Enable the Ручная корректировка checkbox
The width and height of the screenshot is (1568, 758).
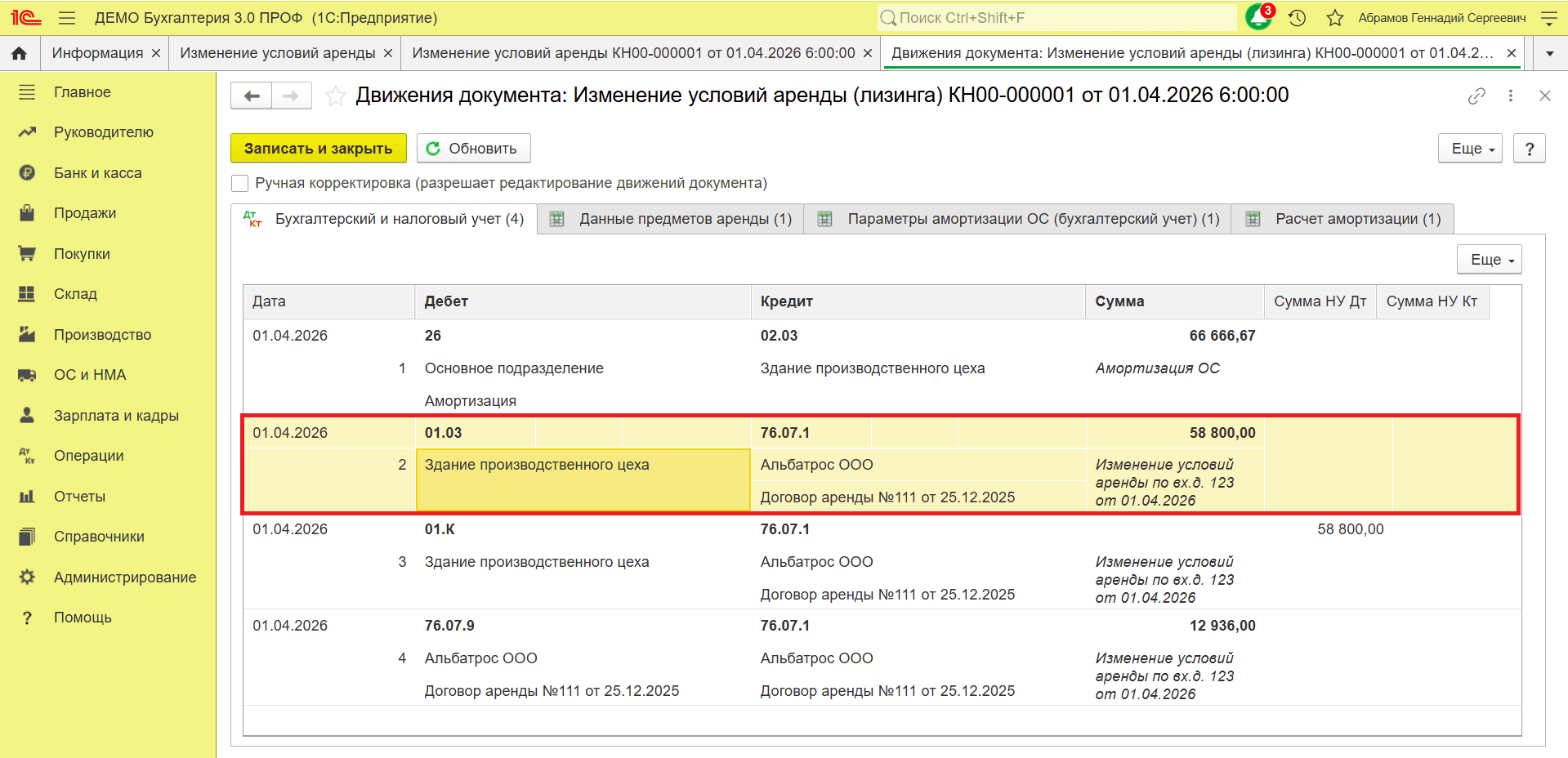click(x=239, y=183)
